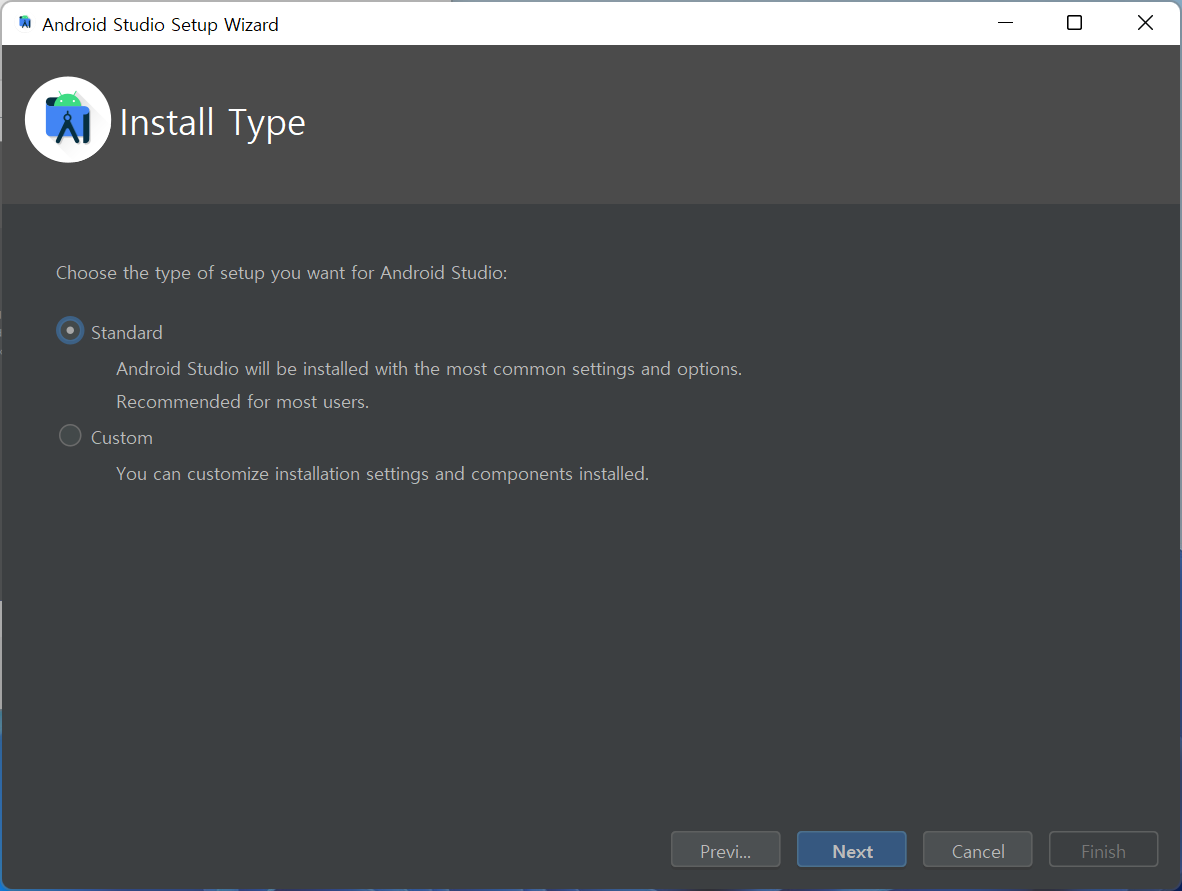The image size is (1182, 891).
Task: Click the 'Install Type' heading text
Action: pyautogui.click(x=213, y=124)
